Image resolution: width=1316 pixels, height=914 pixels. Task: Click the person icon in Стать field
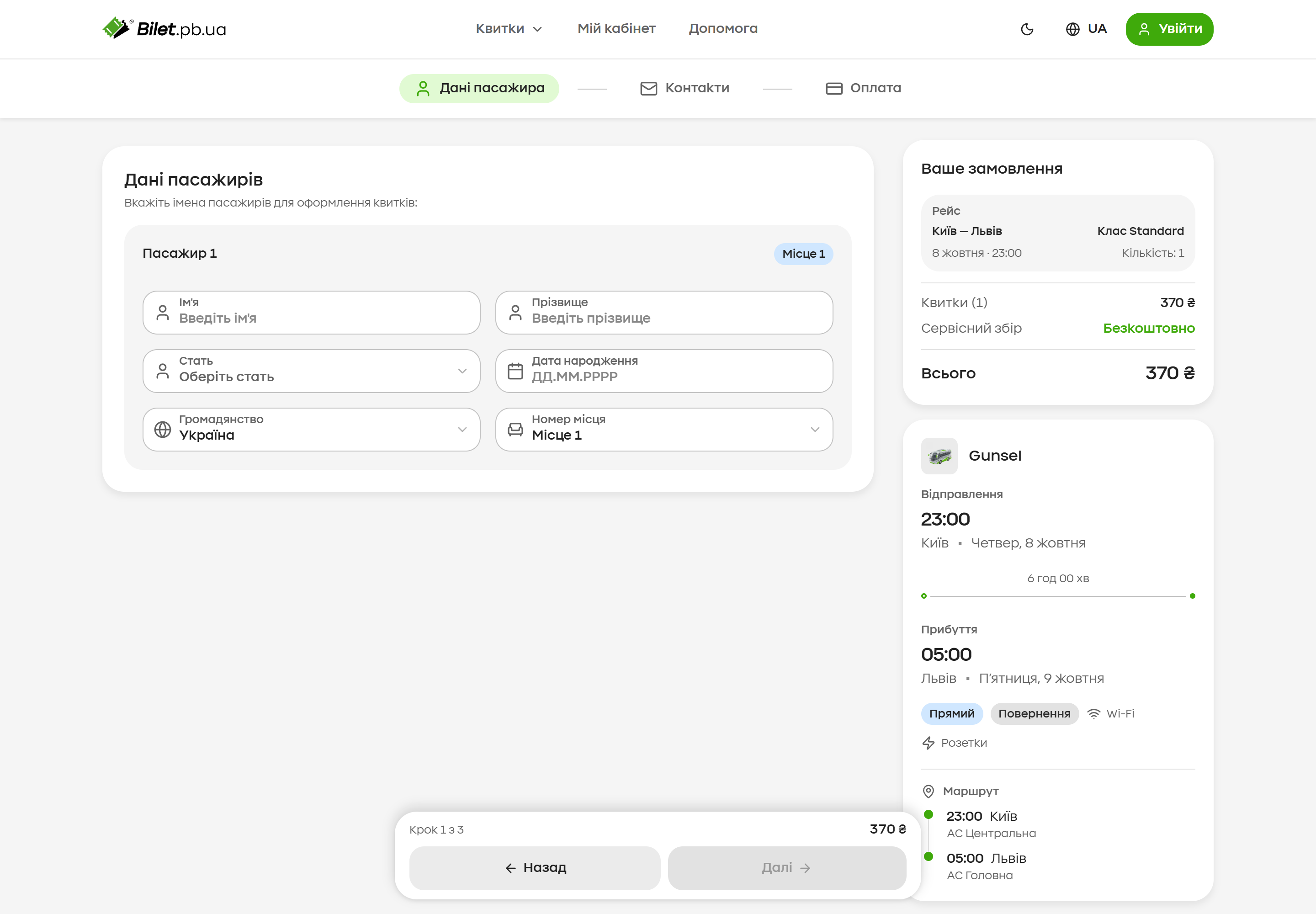(x=163, y=371)
